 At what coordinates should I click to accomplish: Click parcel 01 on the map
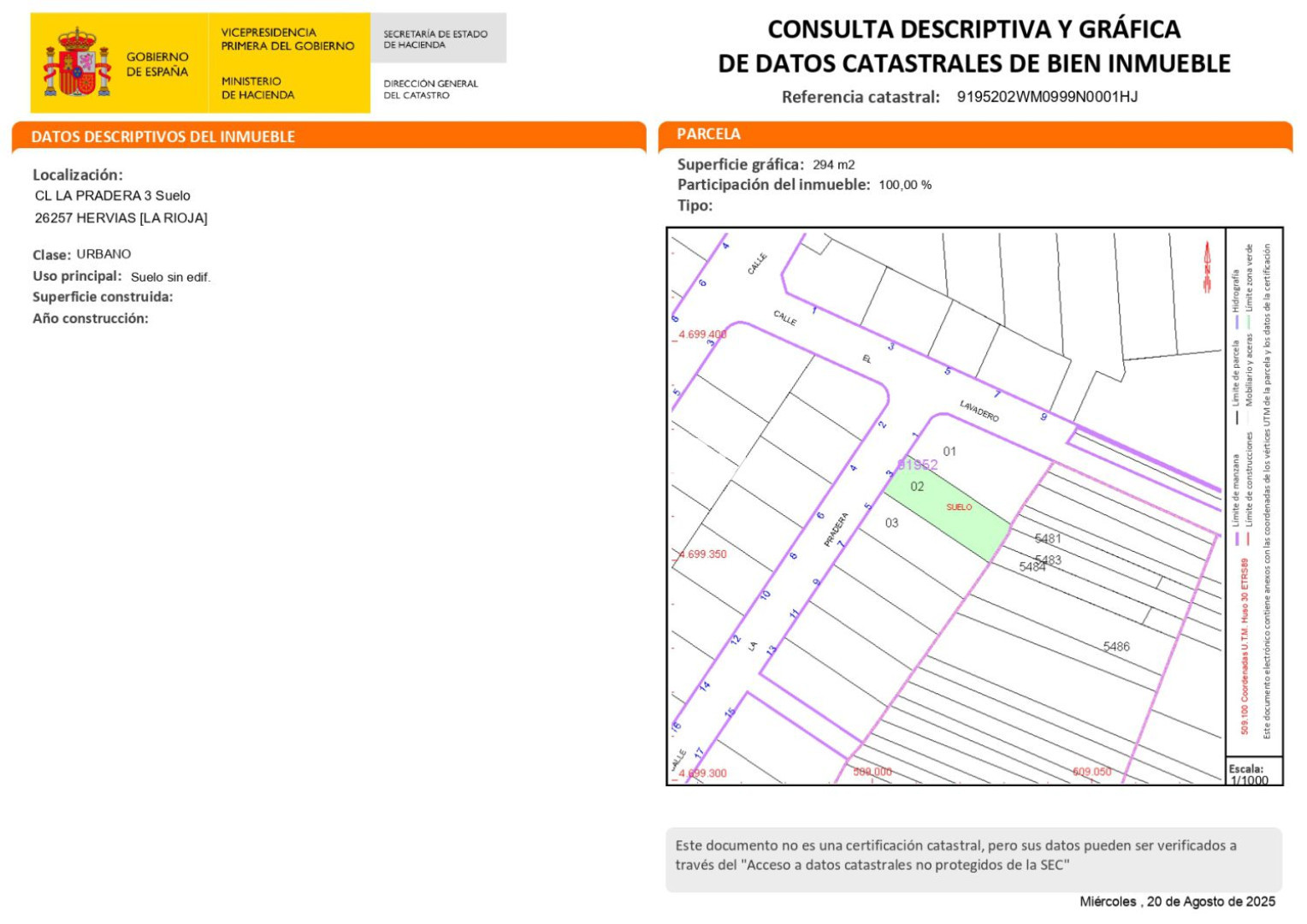[x=949, y=451]
